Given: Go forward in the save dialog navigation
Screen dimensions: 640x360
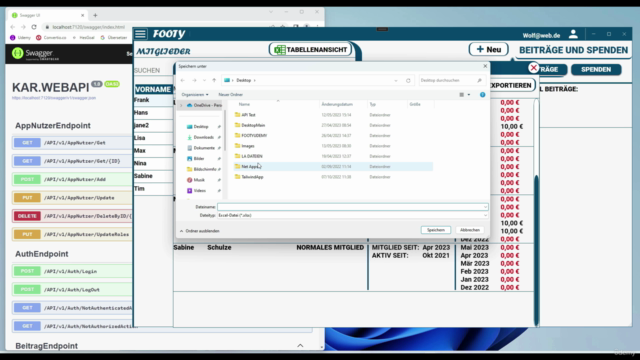Looking at the screenshot, I should 194,80.
